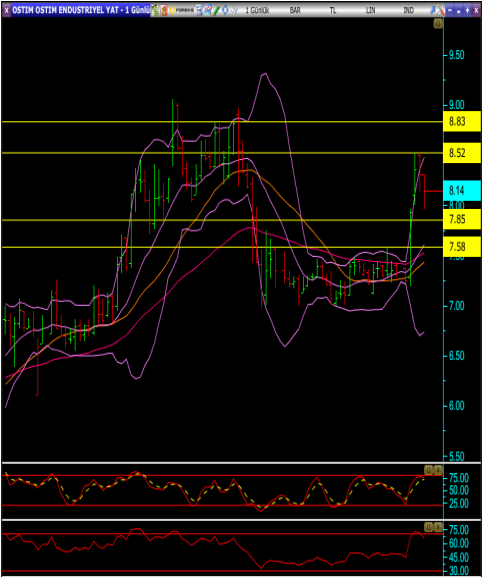The height and width of the screenshot is (578, 484).
Task: Open the 1 Günlük period dropdown
Action: [x=257, y=10]
